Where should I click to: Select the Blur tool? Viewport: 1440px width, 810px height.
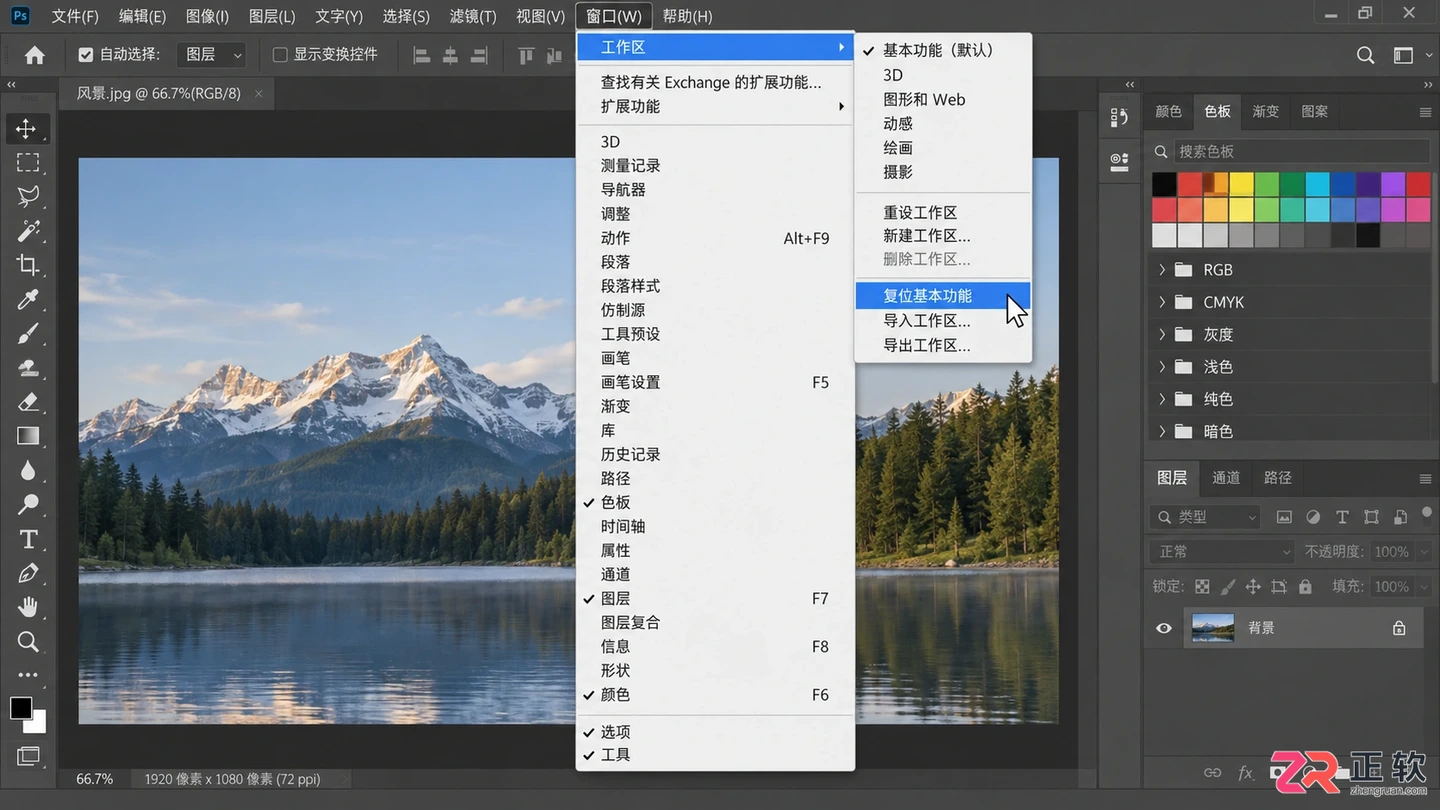27,470
